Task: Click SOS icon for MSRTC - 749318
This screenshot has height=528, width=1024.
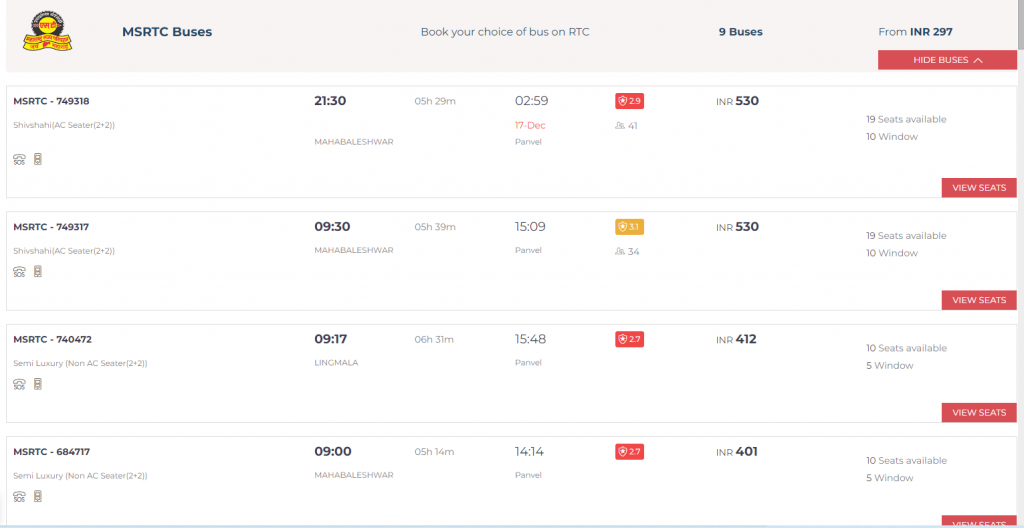Action: click(19, 159)
